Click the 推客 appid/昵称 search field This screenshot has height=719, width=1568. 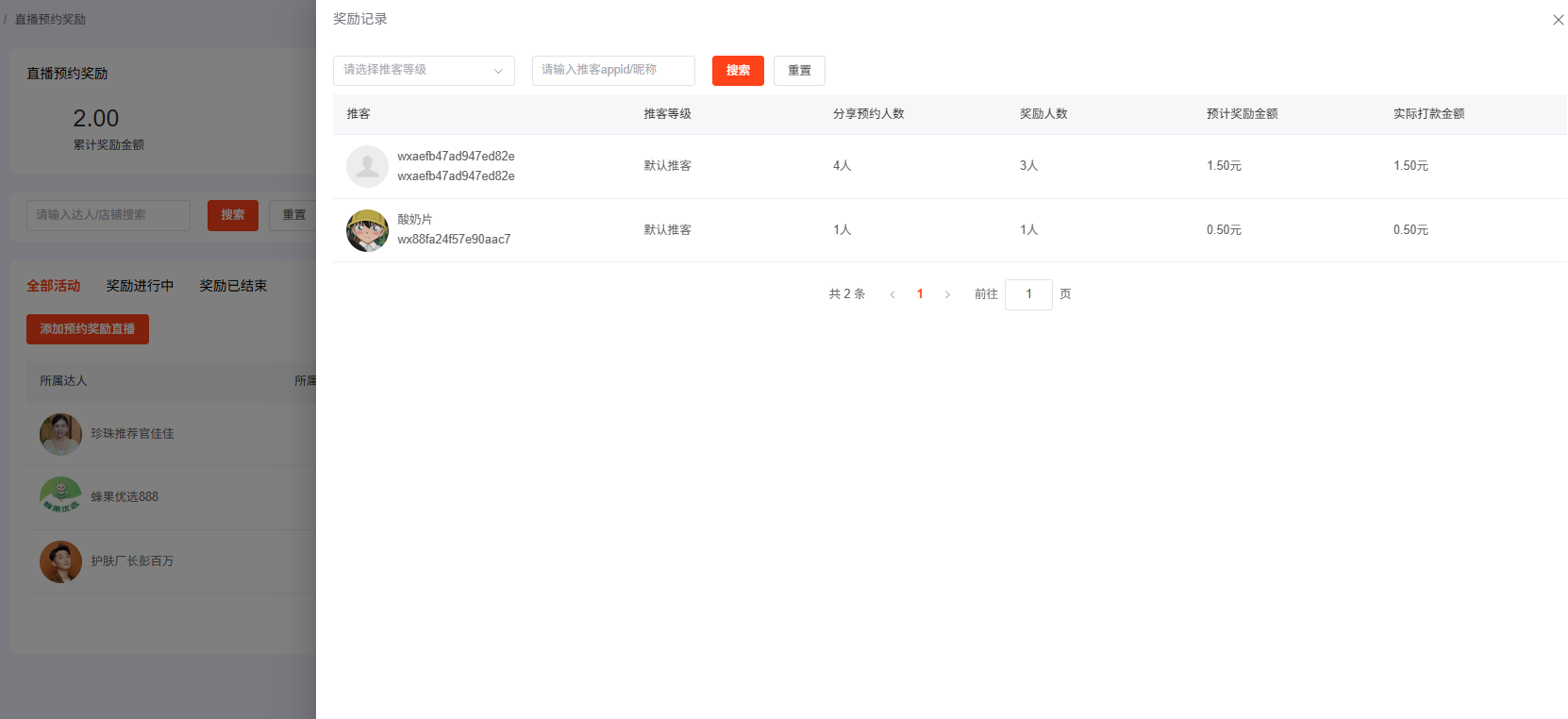pyautogui.click(x=613, y=71)
